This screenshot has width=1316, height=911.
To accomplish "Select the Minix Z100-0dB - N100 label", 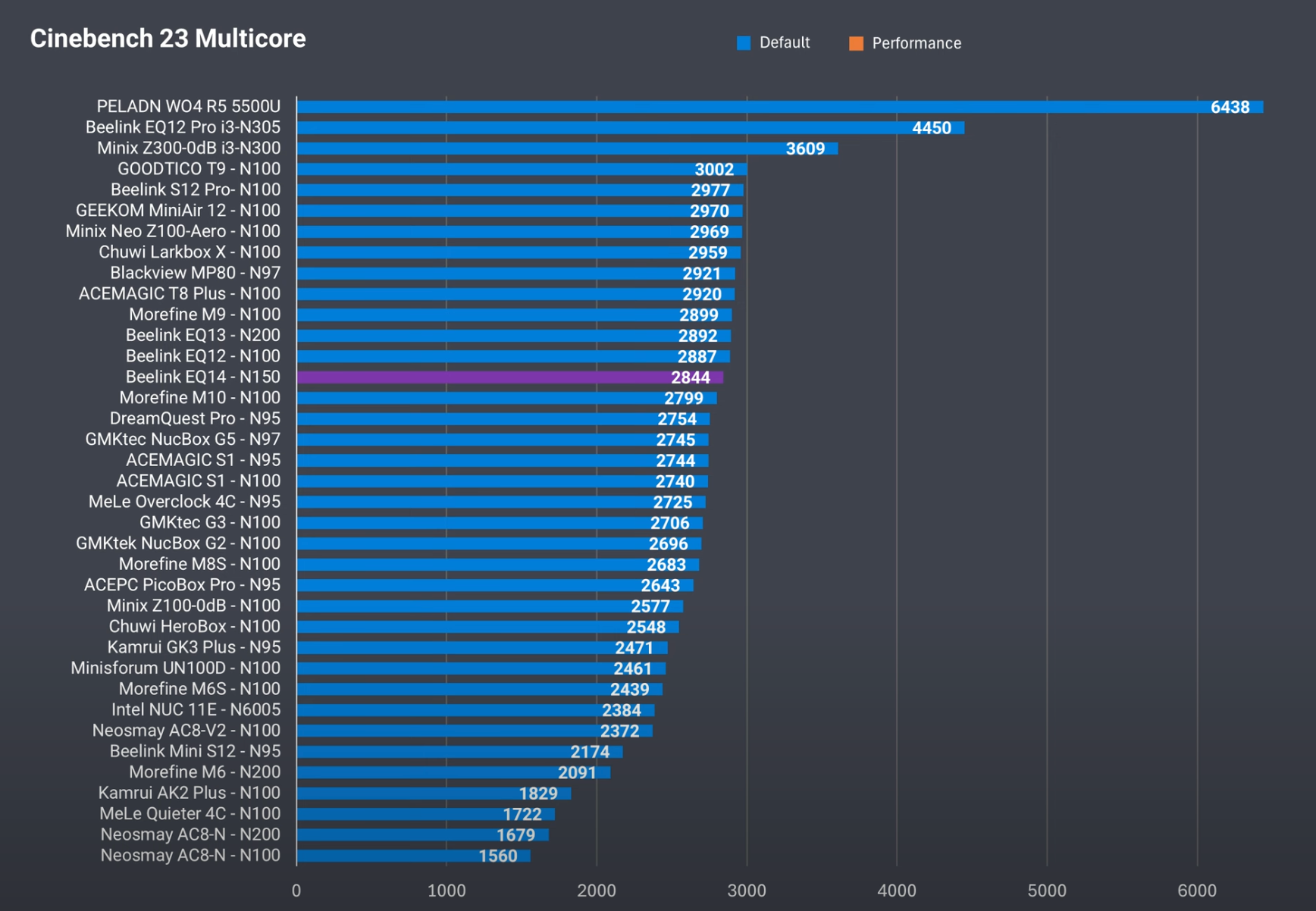I will (193, 606).
